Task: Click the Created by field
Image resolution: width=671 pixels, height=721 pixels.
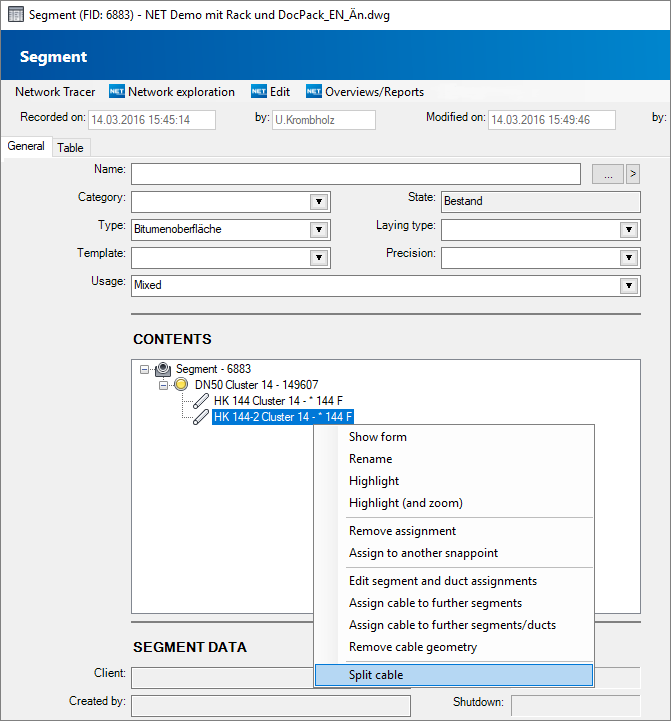Action: pyautogui.click(x=271, y=706)
